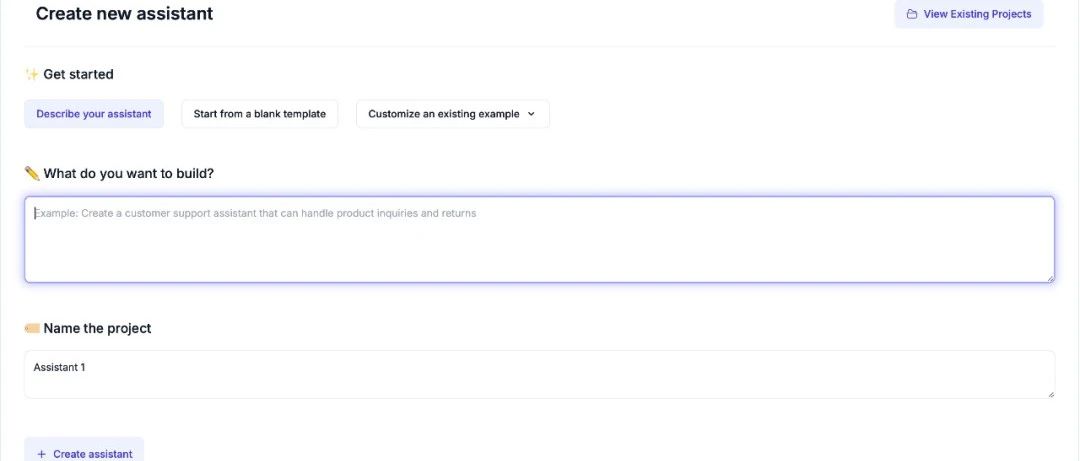Viewport: 1080px width, 461px height.
Task: Open the Customize an existing example dropdown
Action: 452,114
